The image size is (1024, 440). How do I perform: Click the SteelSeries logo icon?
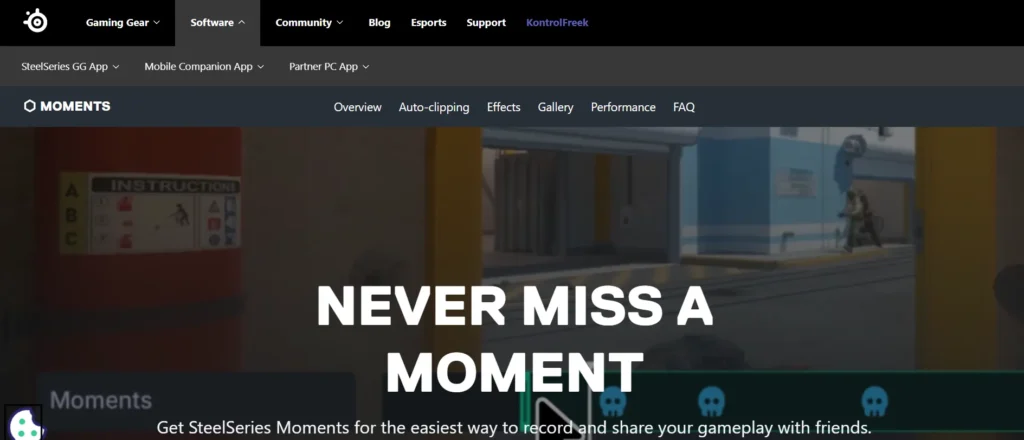pyautogui.click(x=35, y=21)
